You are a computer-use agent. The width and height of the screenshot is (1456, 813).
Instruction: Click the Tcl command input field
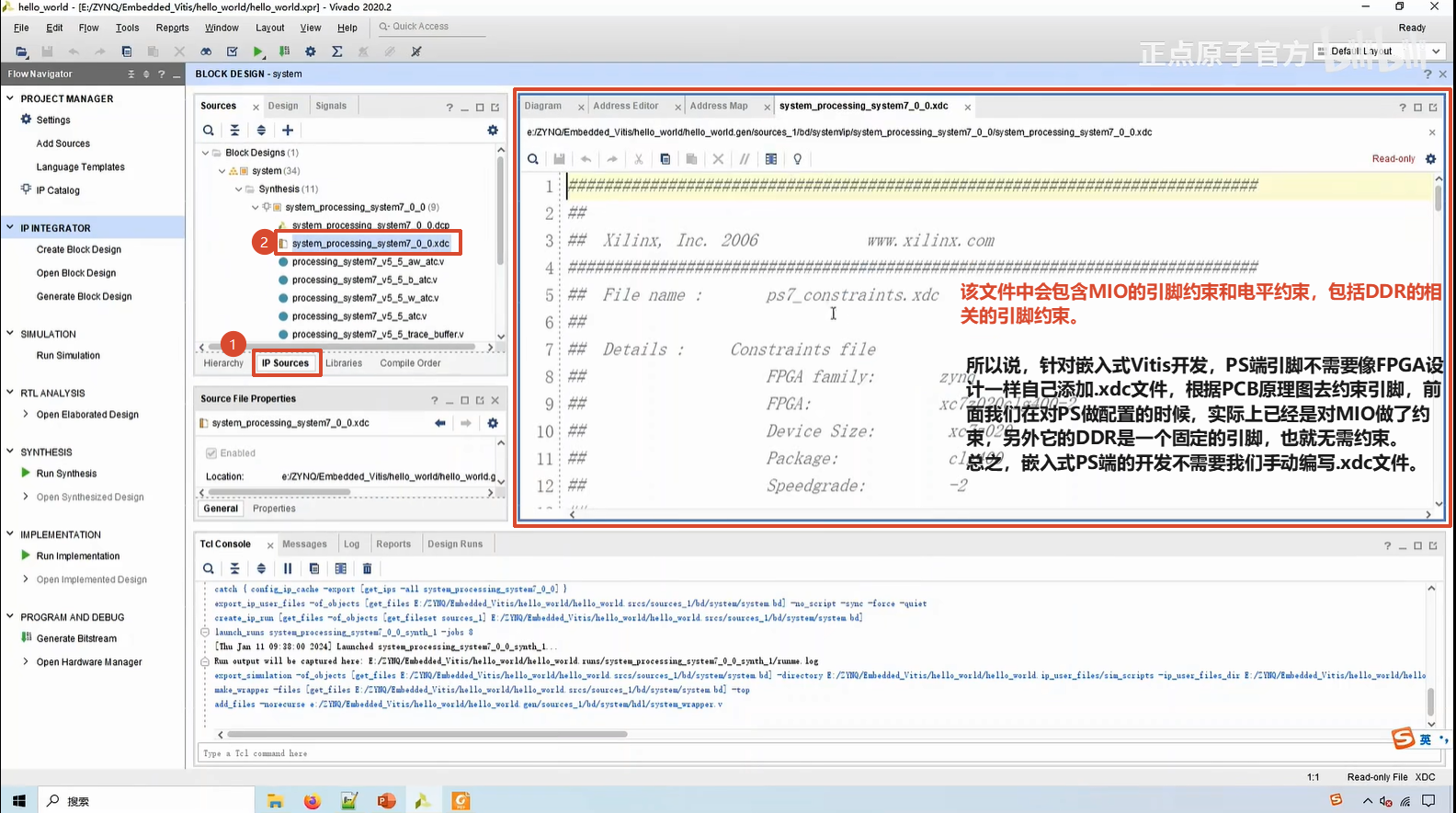tap(818, 753)
